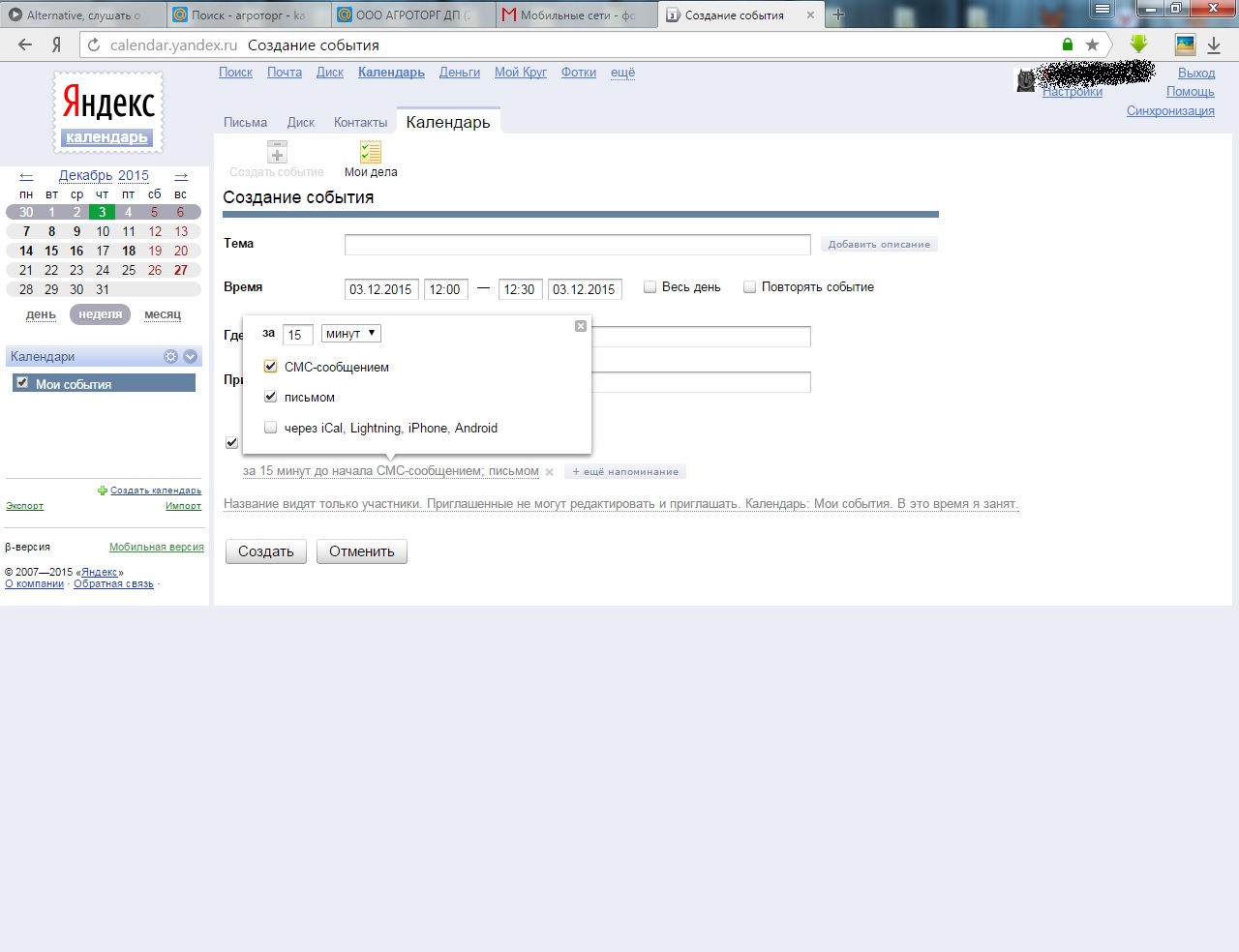Check the Повторять событие checkbox

pos(749,287)
